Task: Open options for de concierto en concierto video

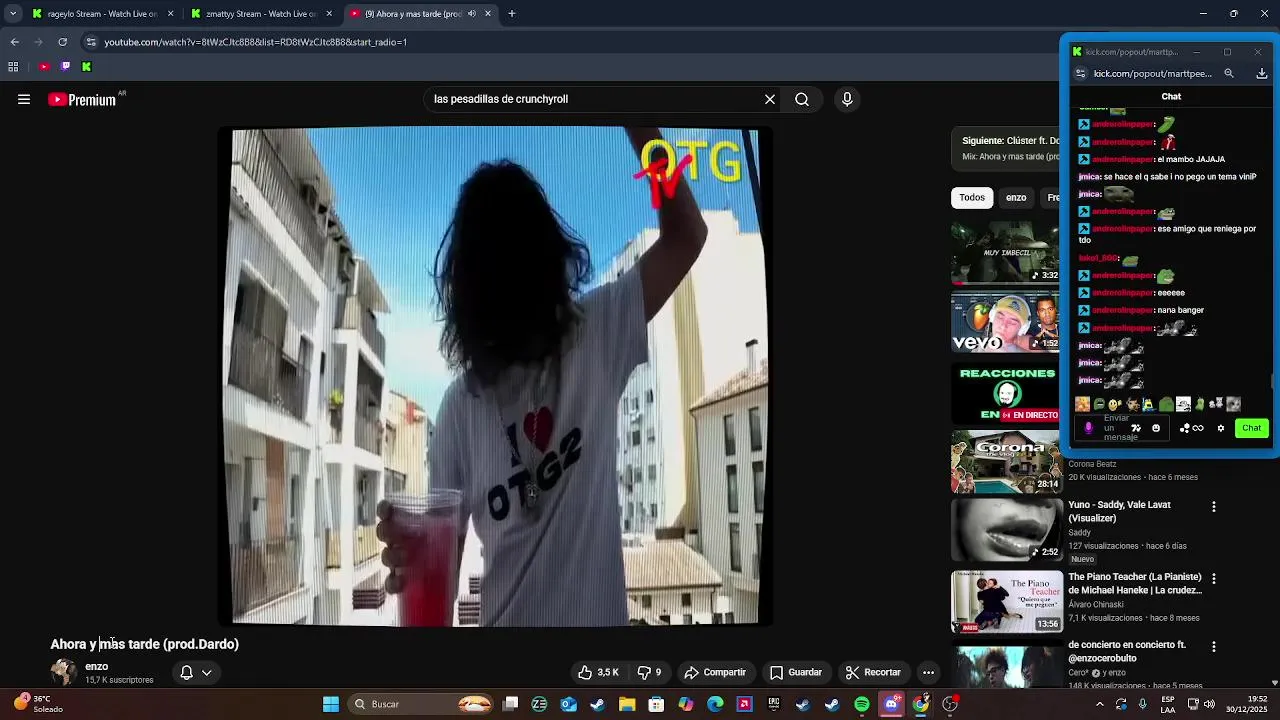Action: coord(1214,647)
